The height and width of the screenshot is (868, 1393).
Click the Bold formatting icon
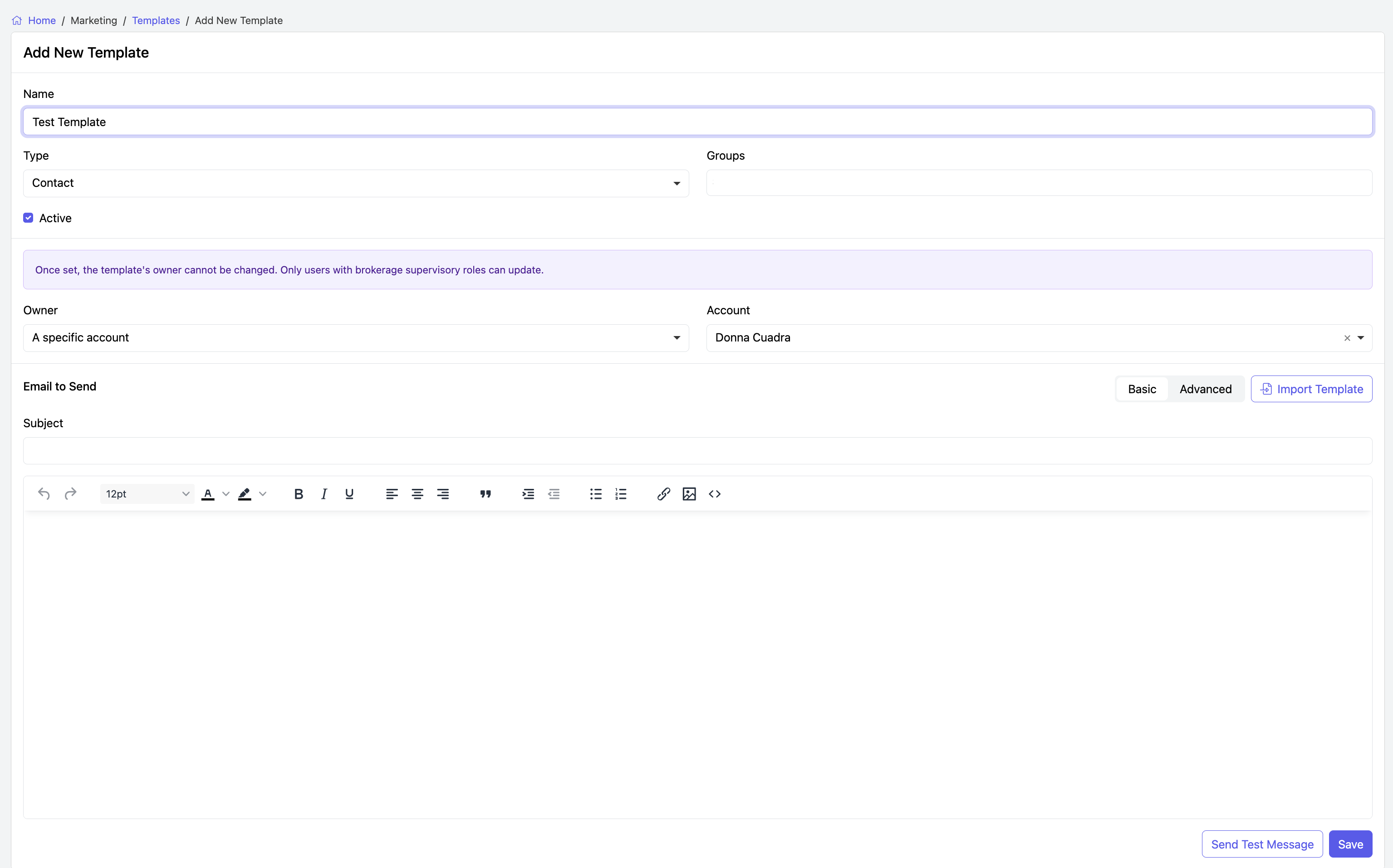coord(299,494)
